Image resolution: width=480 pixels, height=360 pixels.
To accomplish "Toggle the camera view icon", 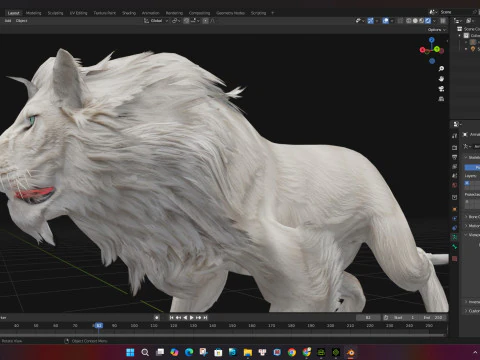I will pyautogui.click(x=441, y=89).
